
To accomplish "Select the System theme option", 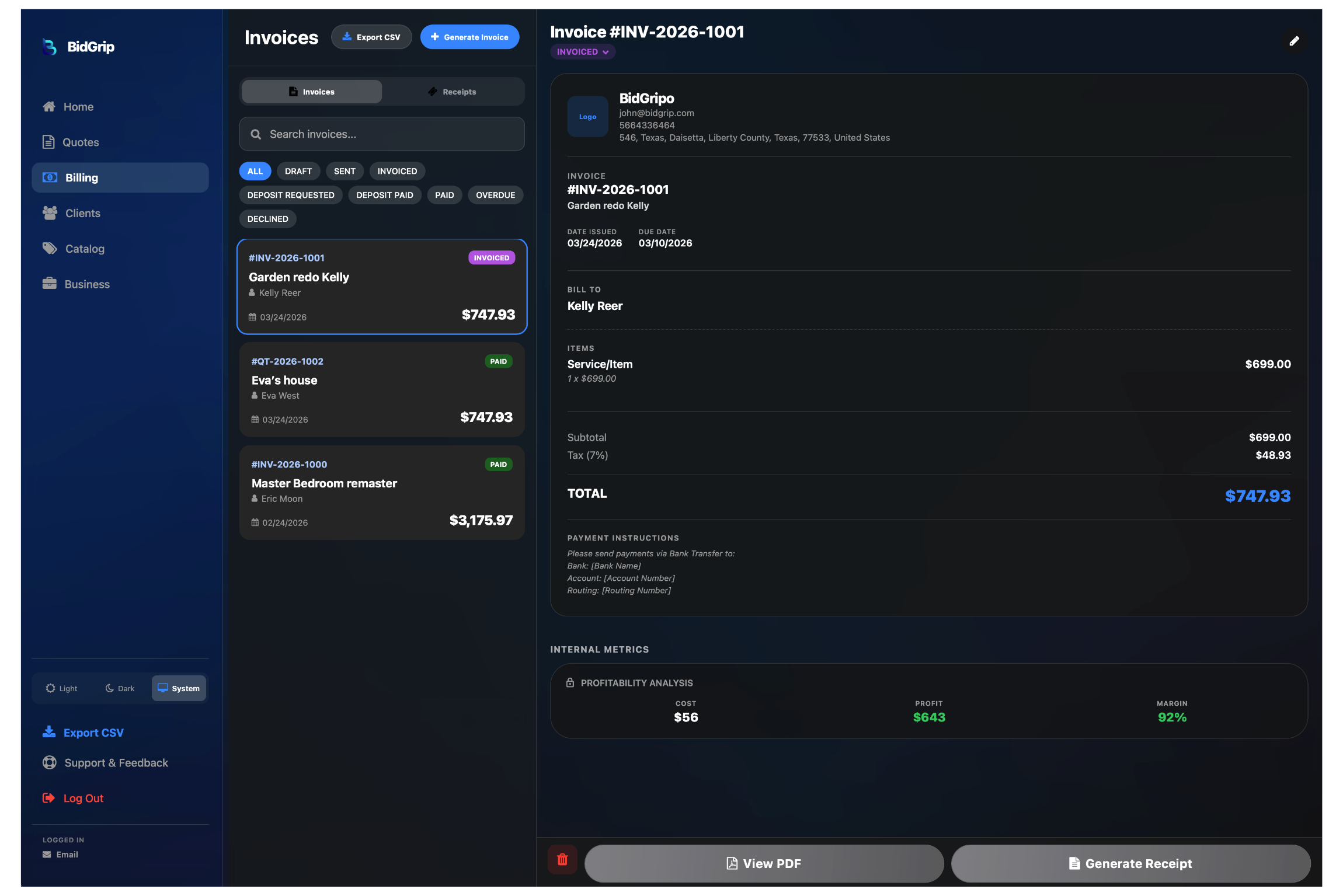I will 179,688.
